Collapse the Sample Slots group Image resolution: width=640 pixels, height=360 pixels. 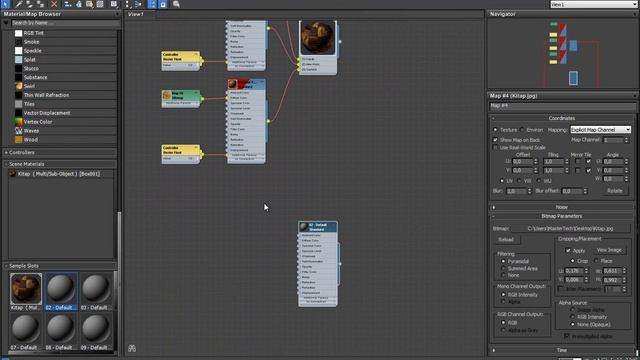(x=60, y=266)
